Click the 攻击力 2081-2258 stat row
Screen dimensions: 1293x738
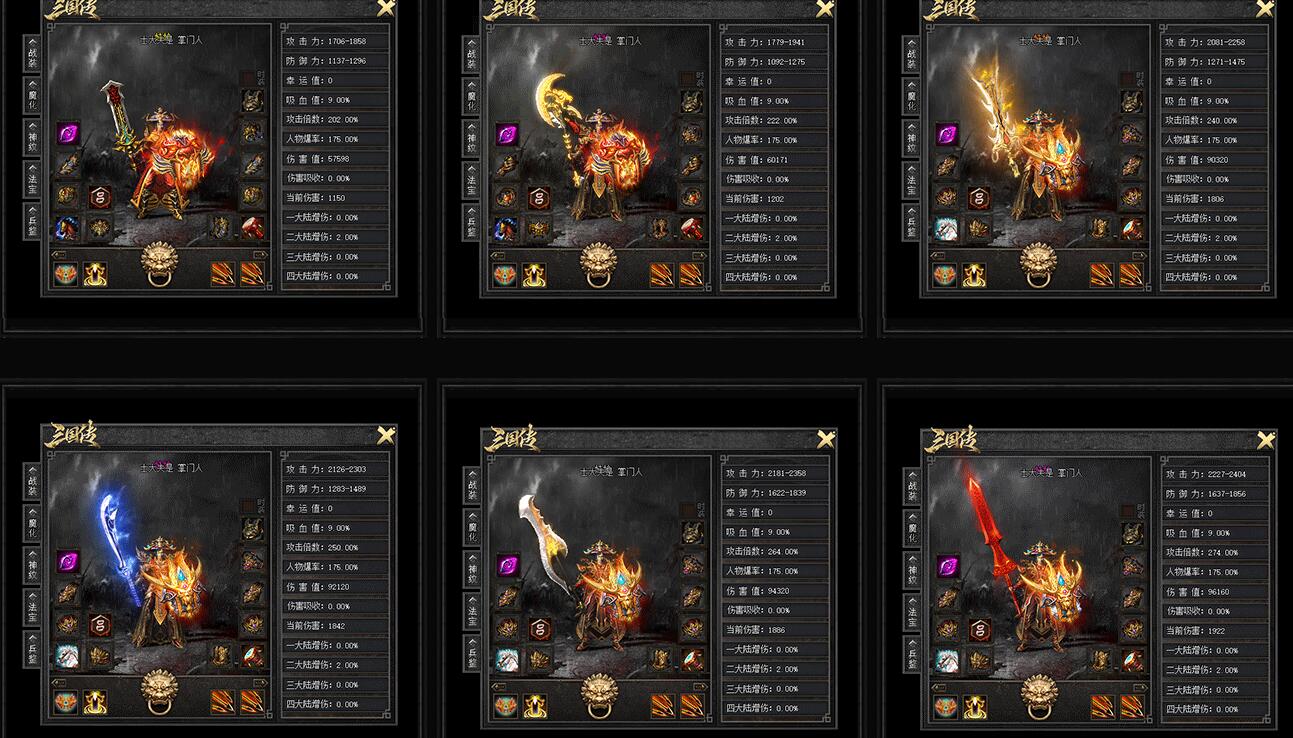pos(1216,42)
